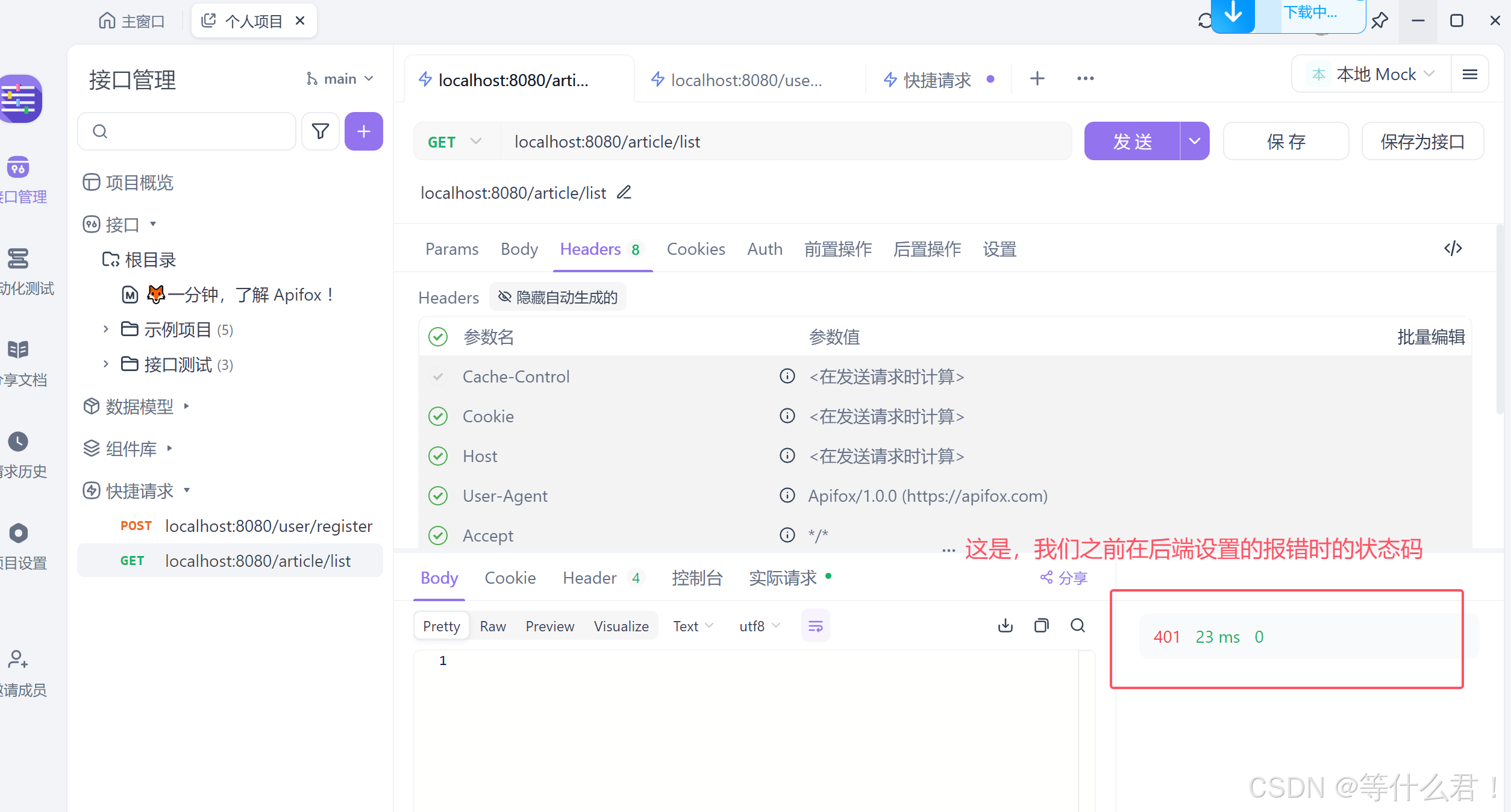
Task: Download the response body
Action: 1004,625
